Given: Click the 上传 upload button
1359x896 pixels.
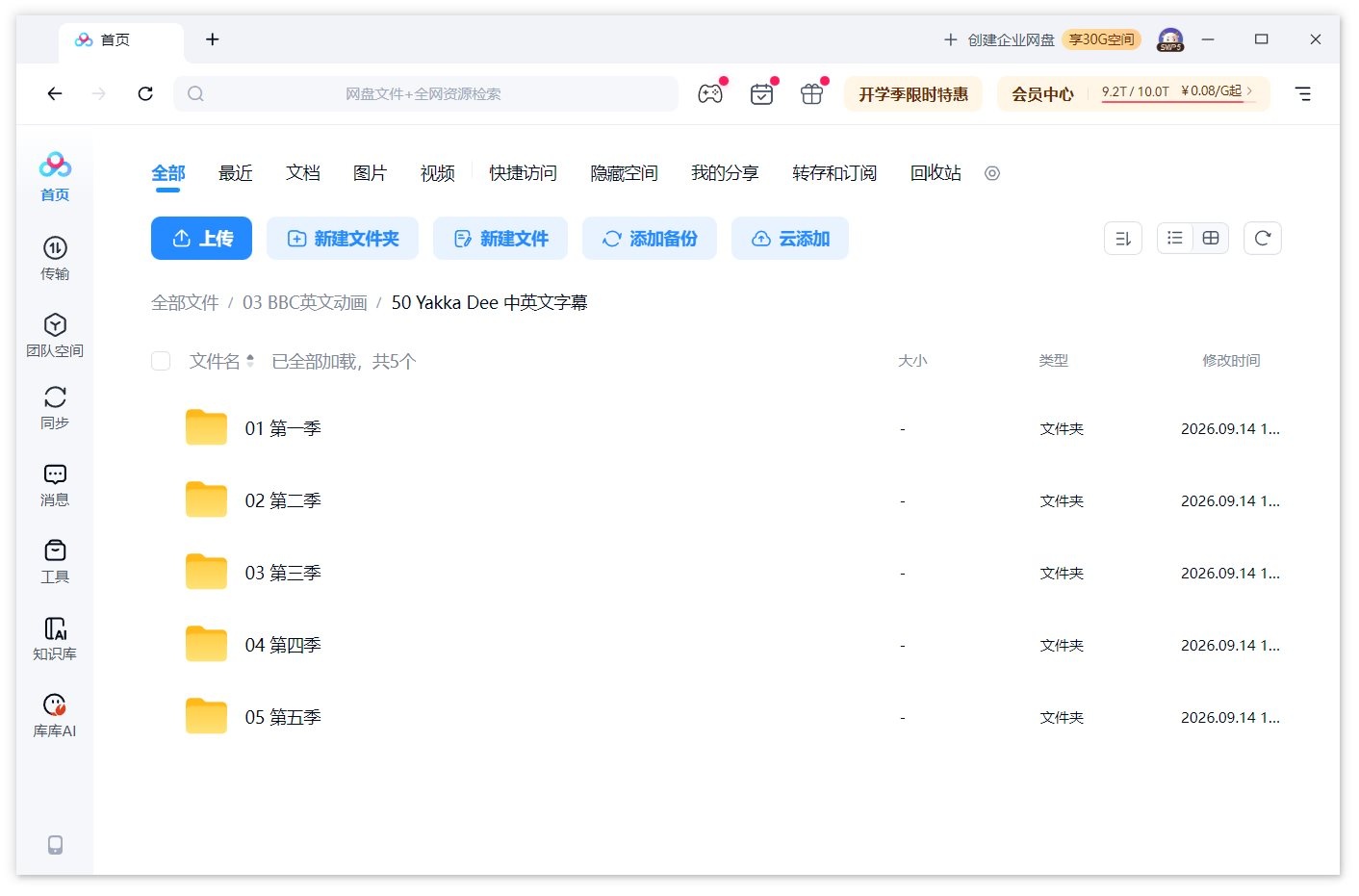Looking at the screenshot, I should click(x=201, y=238).
